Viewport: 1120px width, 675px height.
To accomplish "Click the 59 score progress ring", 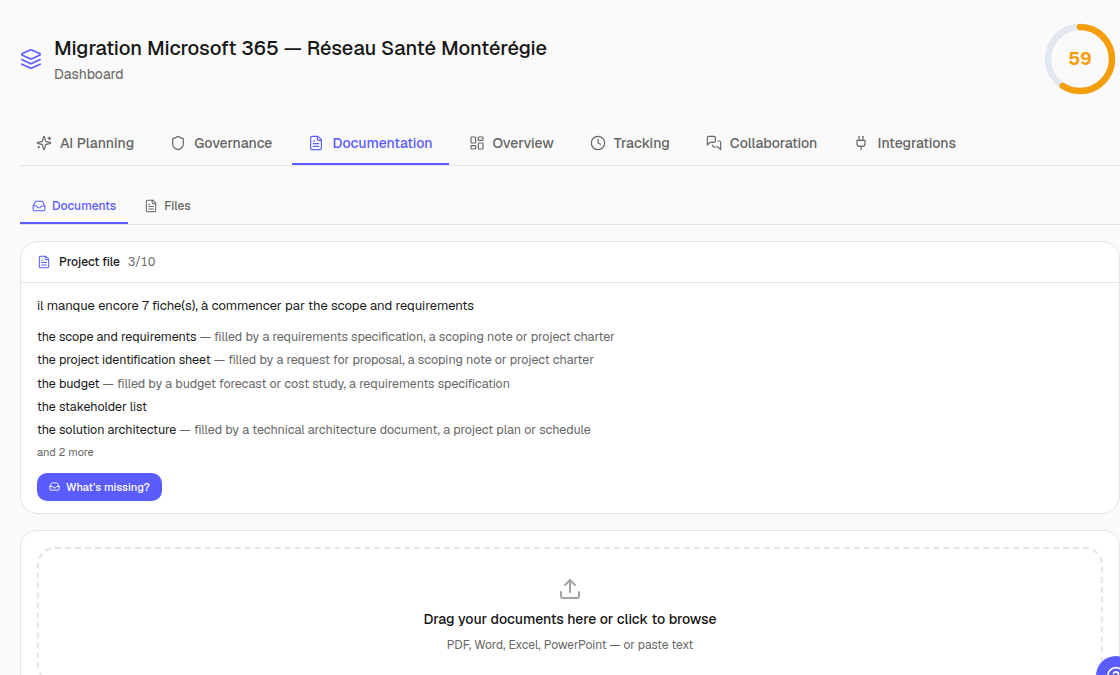I will (1079, 59).
